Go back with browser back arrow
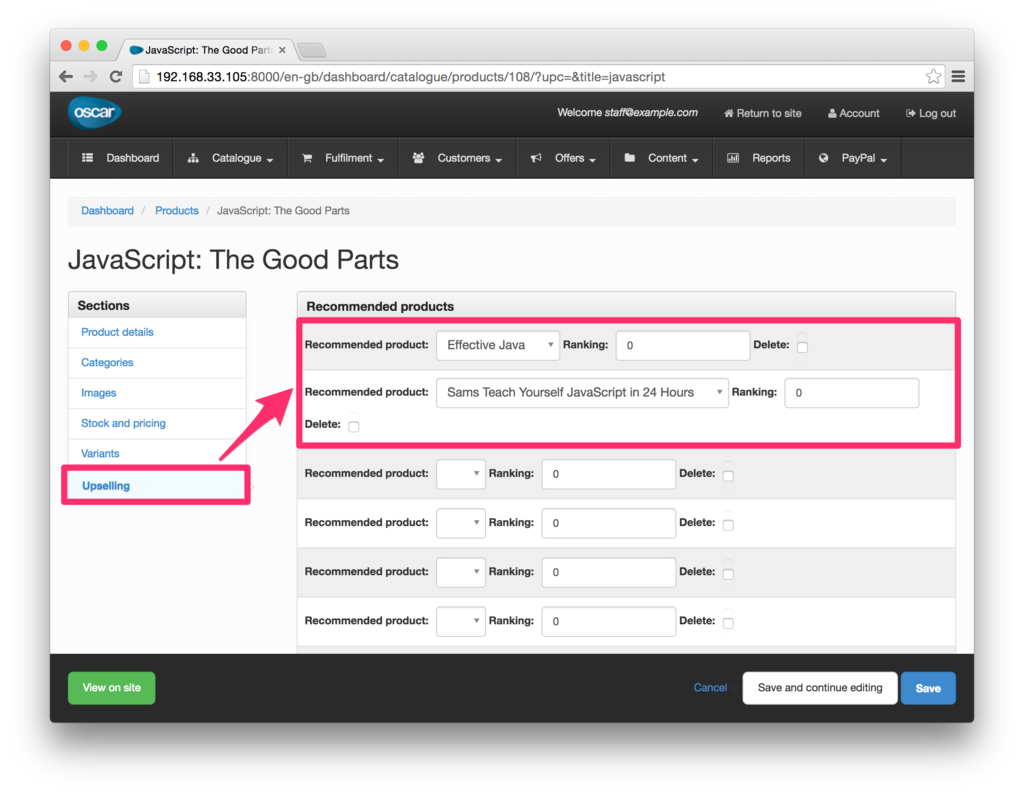The height and width of the screenshot is (794, 1024). [66, 76]
